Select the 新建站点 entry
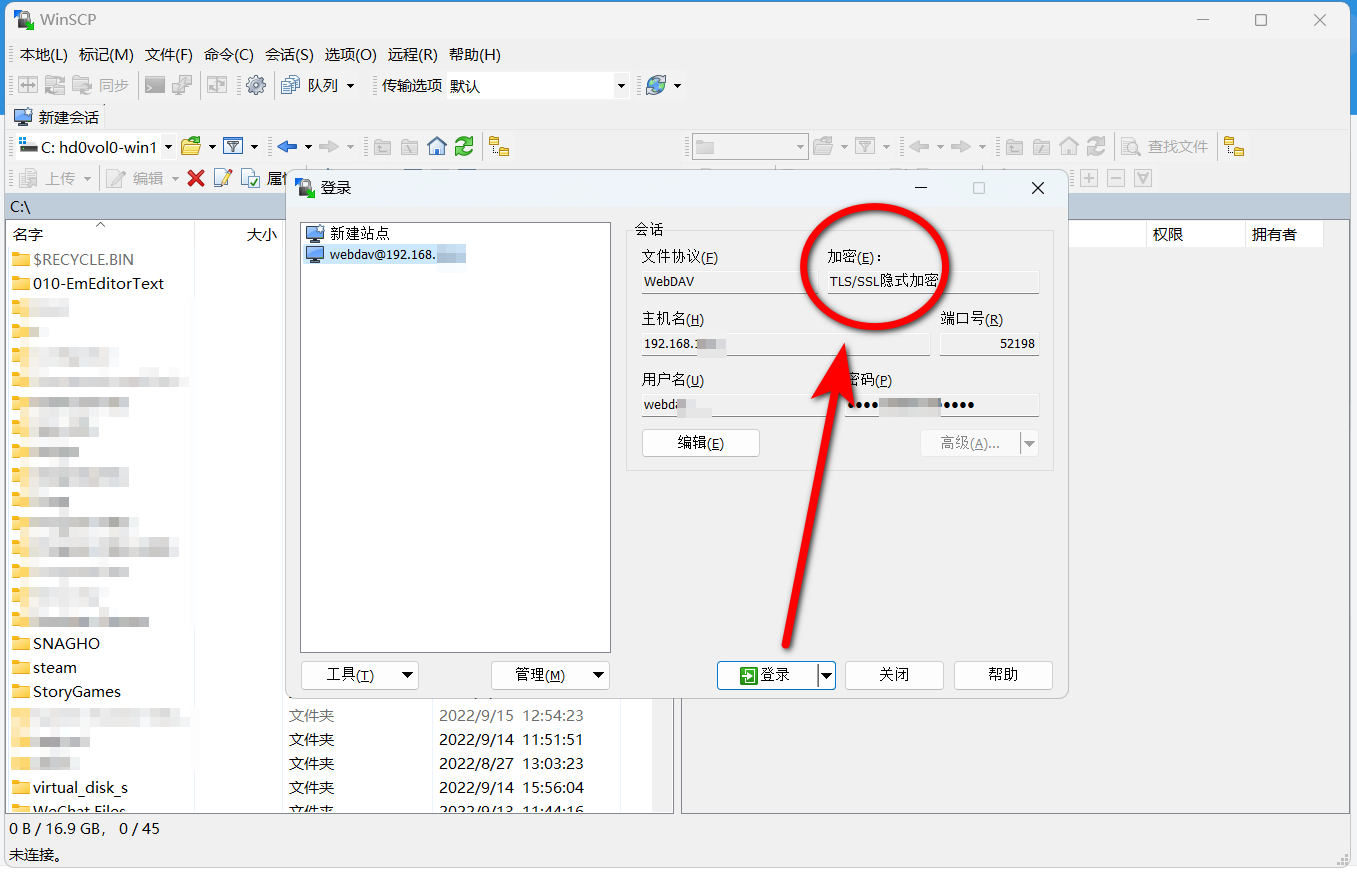The height and width of the screenshot is (873, 1357). point(359,233)
